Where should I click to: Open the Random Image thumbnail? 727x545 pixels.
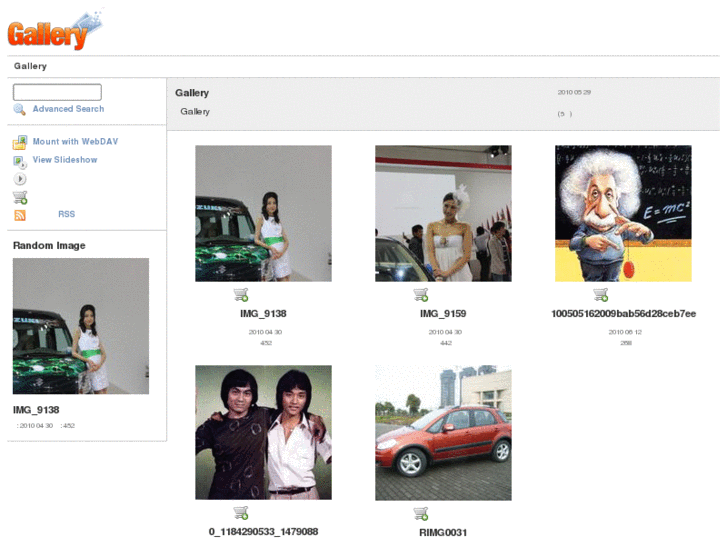point(81,326)
